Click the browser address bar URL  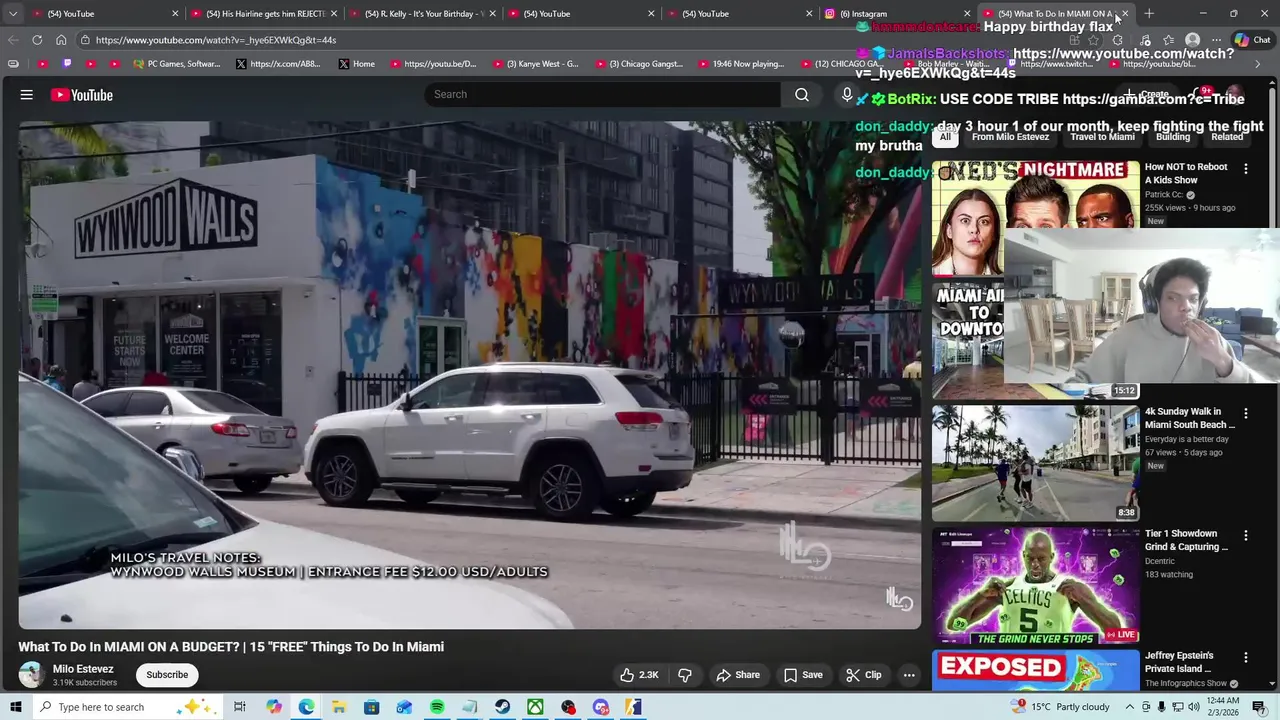pos(216,40)
